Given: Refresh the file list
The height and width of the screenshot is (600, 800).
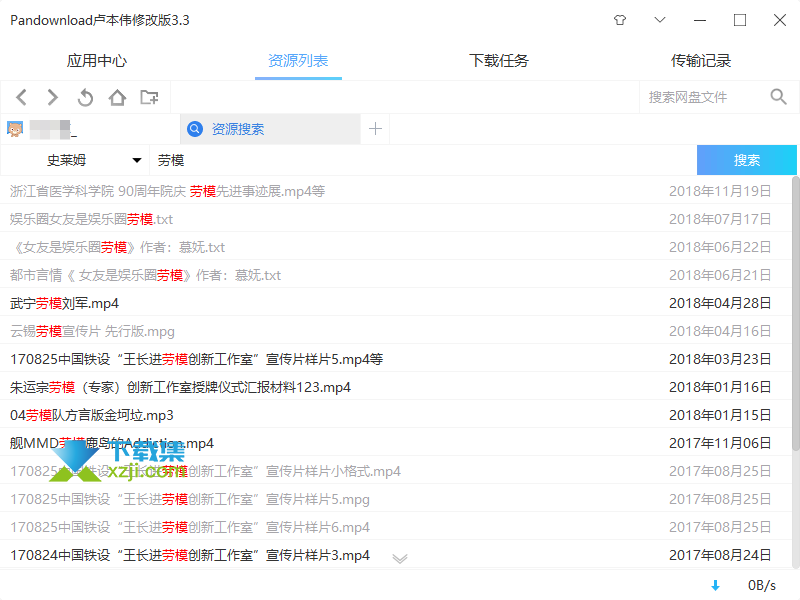Looking at the screenshot, I should (85, 97).
